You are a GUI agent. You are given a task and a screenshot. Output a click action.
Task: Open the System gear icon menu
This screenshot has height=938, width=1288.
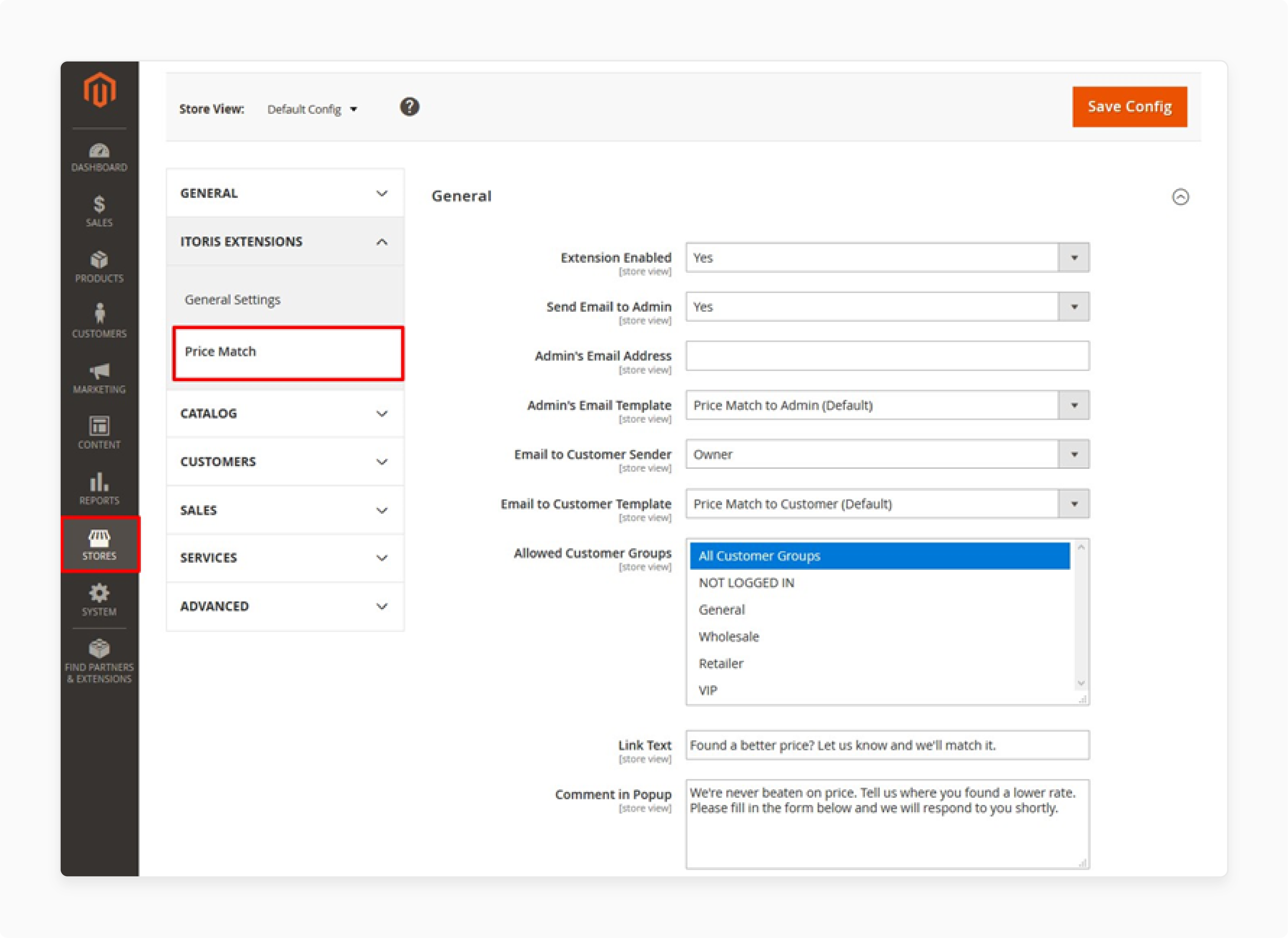click(x=100, y=600)
